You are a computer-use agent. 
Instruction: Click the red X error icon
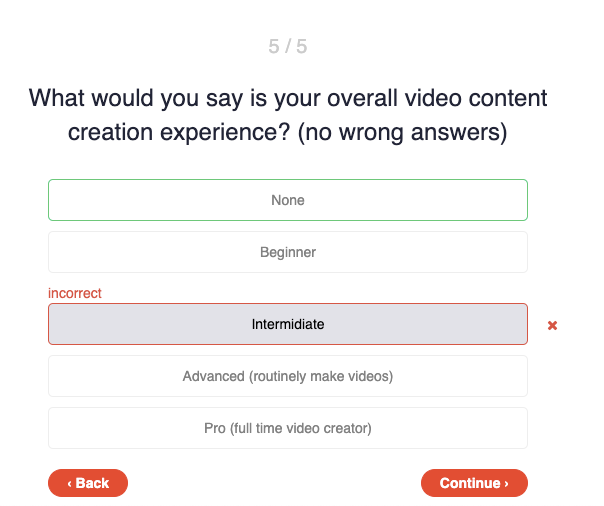(552, 325)
